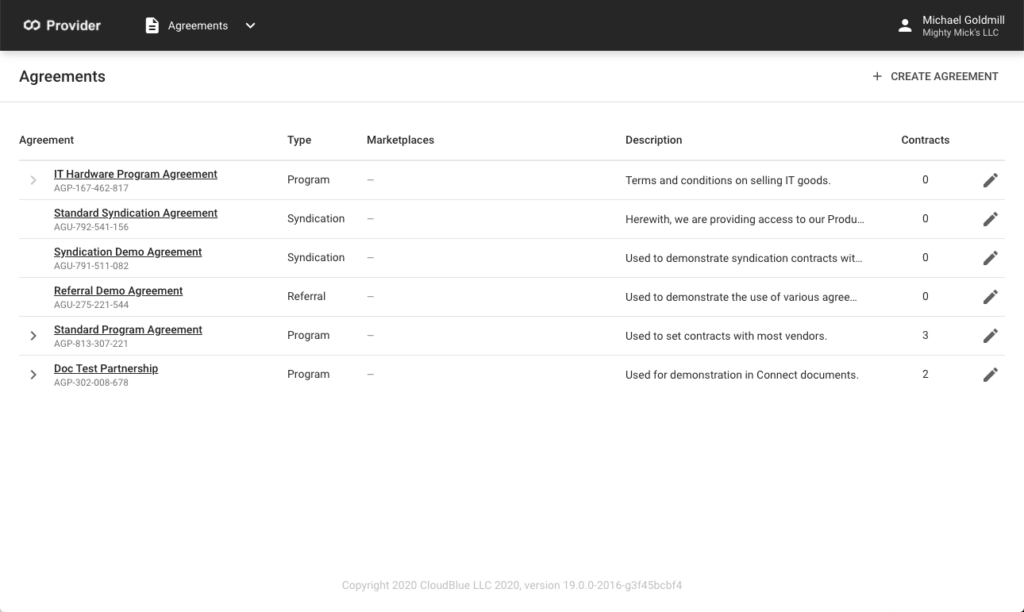This screenshot has width=1024, height=612.
Task: Edit Syndication Demo Agreement with pencil icon
Action: coord(990,258)
